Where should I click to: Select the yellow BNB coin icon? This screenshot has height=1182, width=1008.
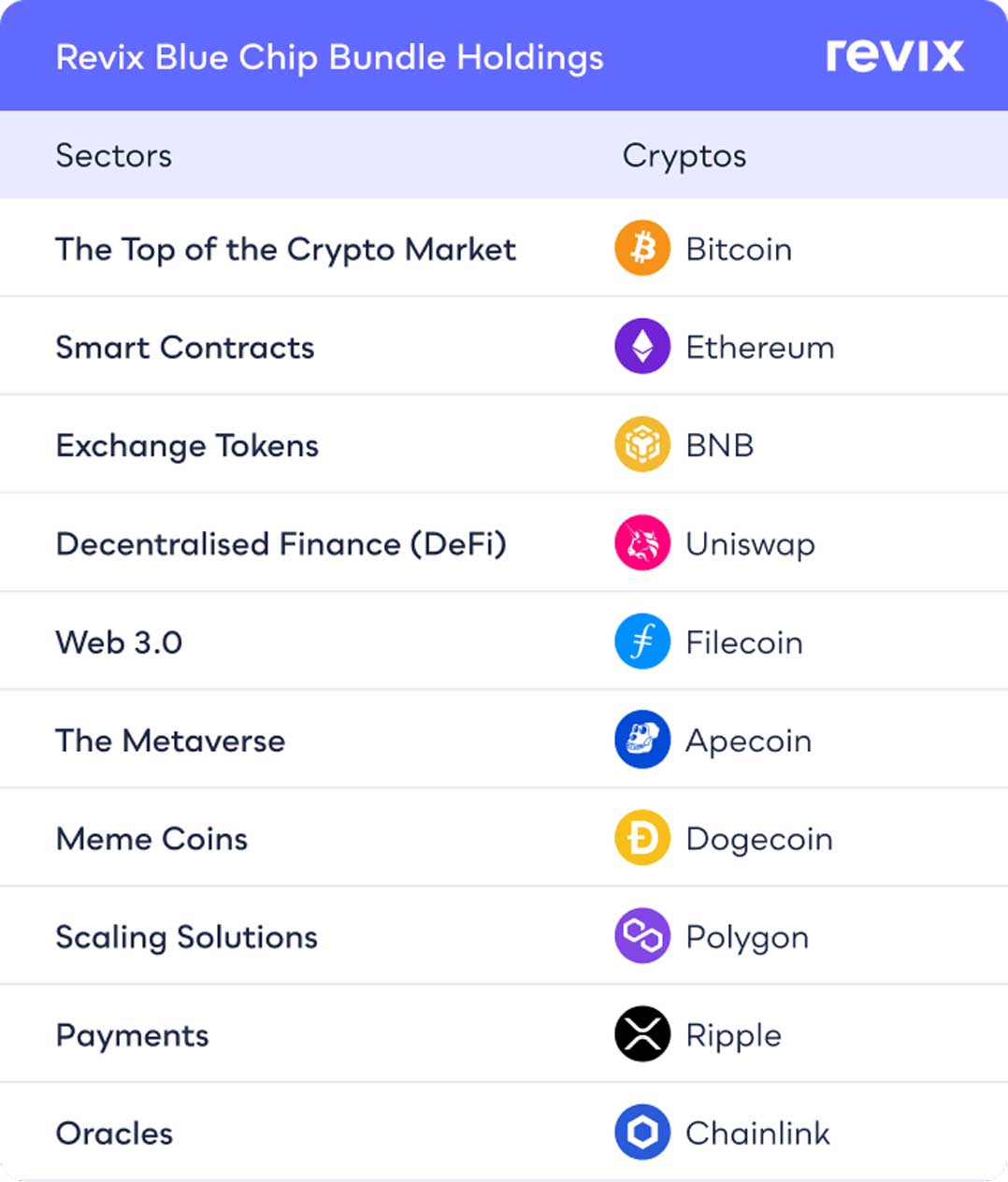tap(642, 445)
